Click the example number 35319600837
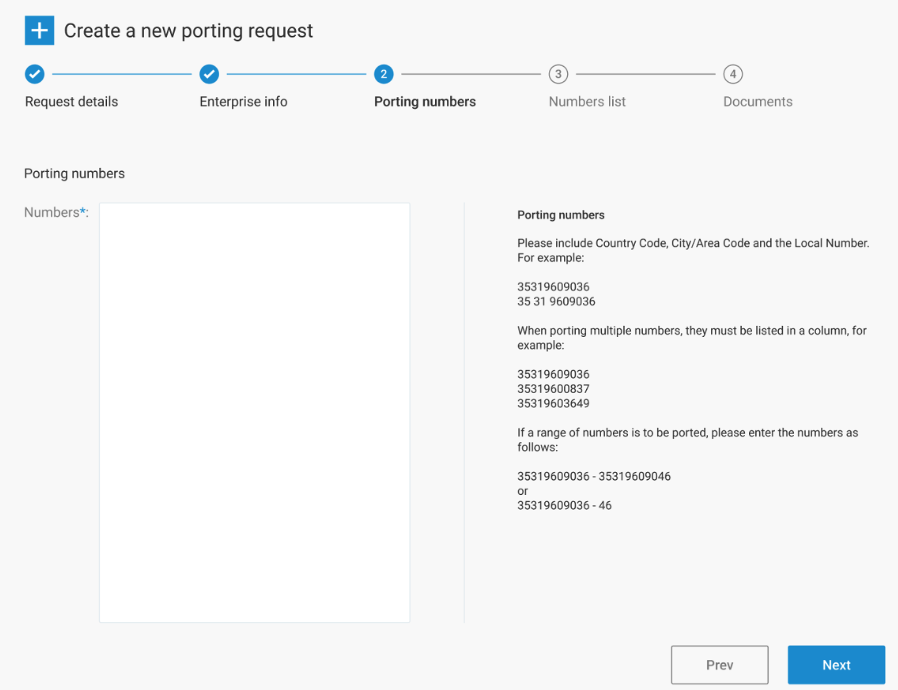898x690 pixels. (x=553, y=389)
